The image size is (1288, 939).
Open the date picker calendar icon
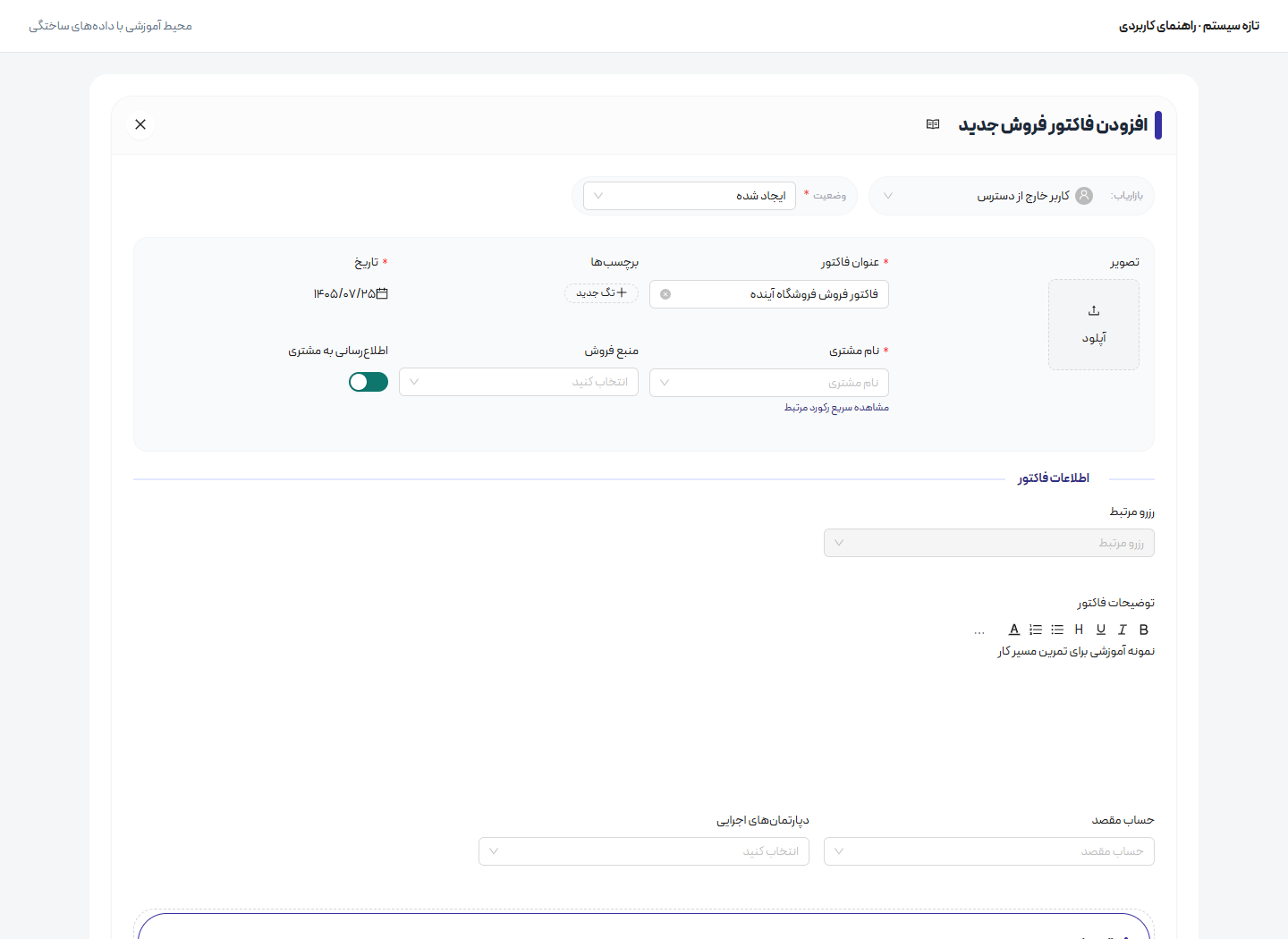[x=382, y=293]
